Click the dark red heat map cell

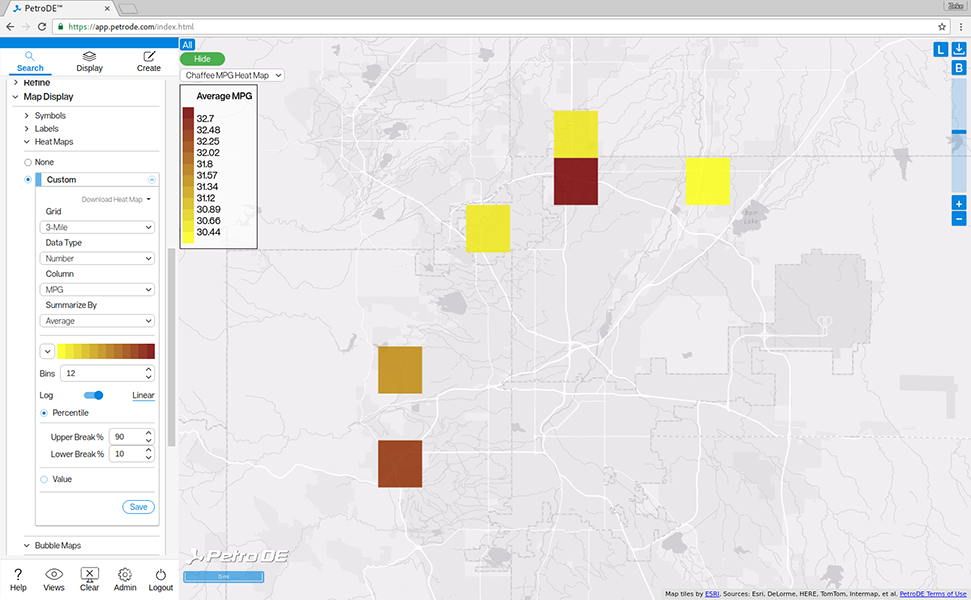pos(576,181)
